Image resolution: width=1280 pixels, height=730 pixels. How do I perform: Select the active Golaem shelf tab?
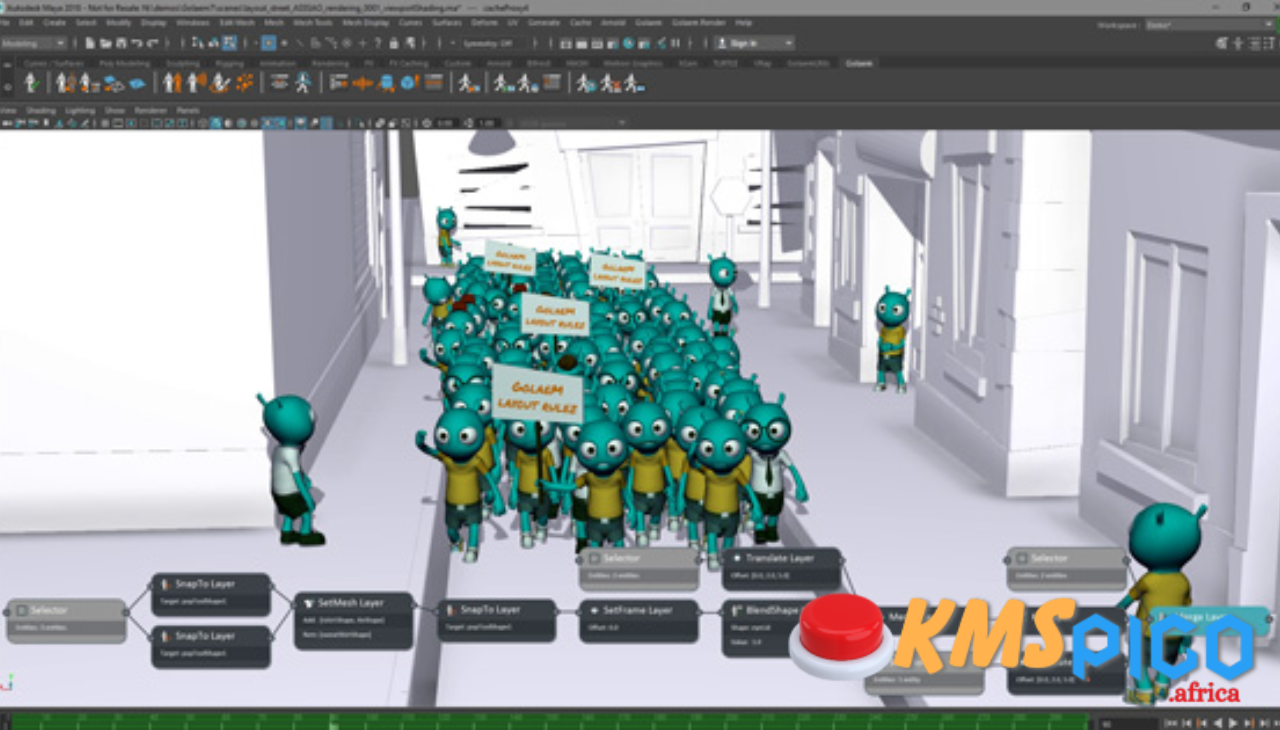tap(859, 63)
